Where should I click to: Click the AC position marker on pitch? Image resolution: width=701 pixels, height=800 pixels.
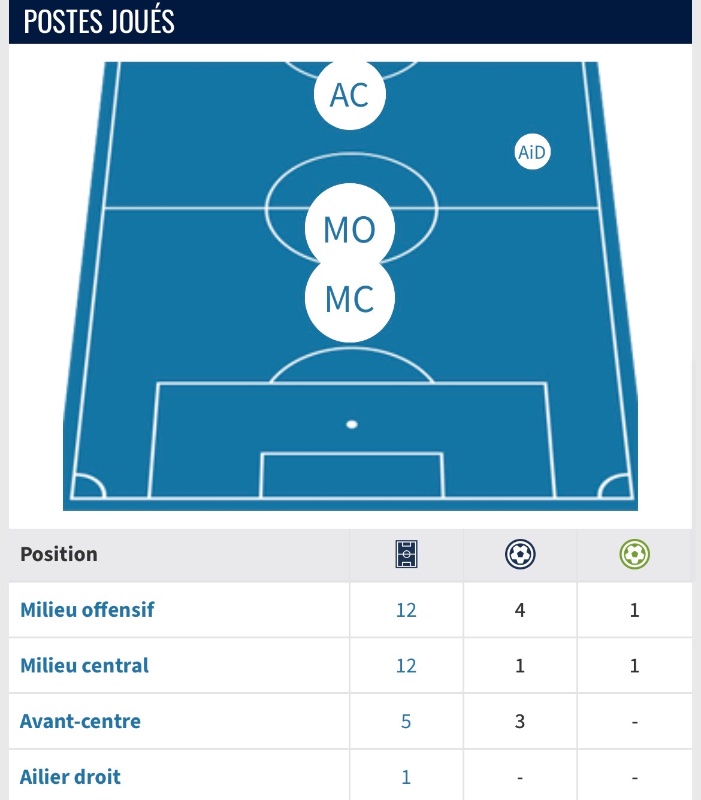coord(349,94)
